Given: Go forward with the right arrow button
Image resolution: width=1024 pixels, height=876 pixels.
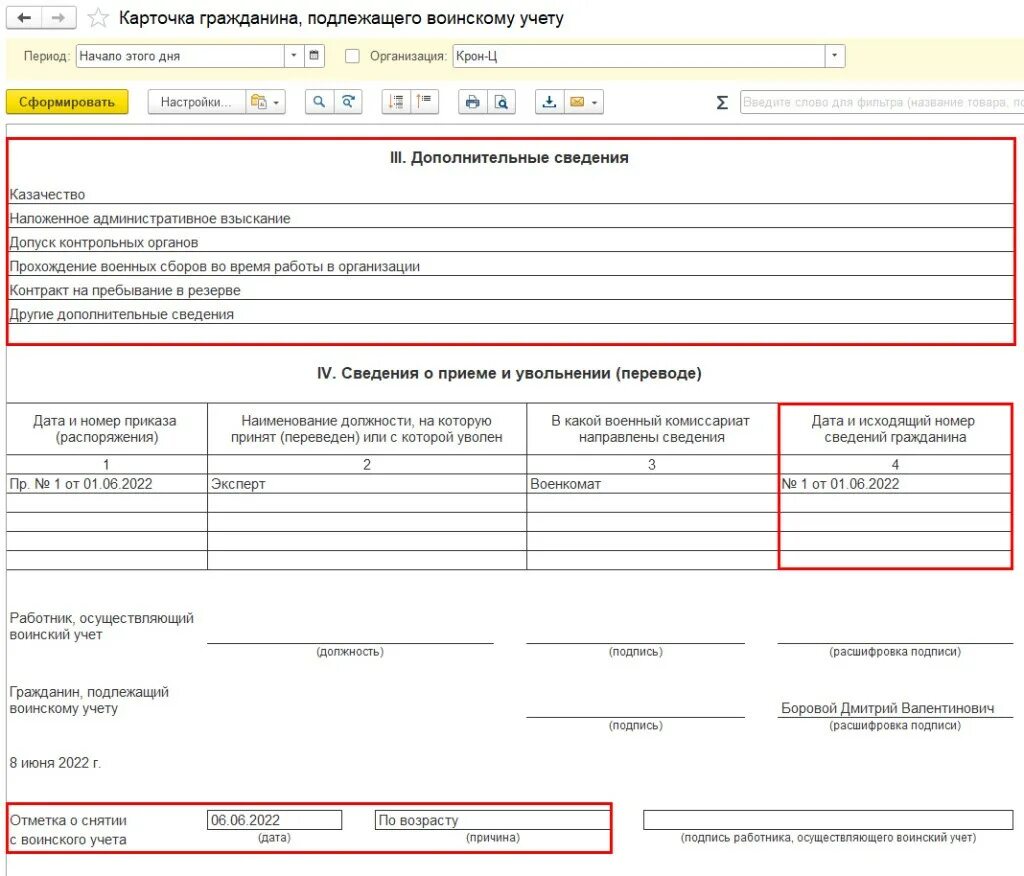Looking at the screenshot, I should (59, 18).
